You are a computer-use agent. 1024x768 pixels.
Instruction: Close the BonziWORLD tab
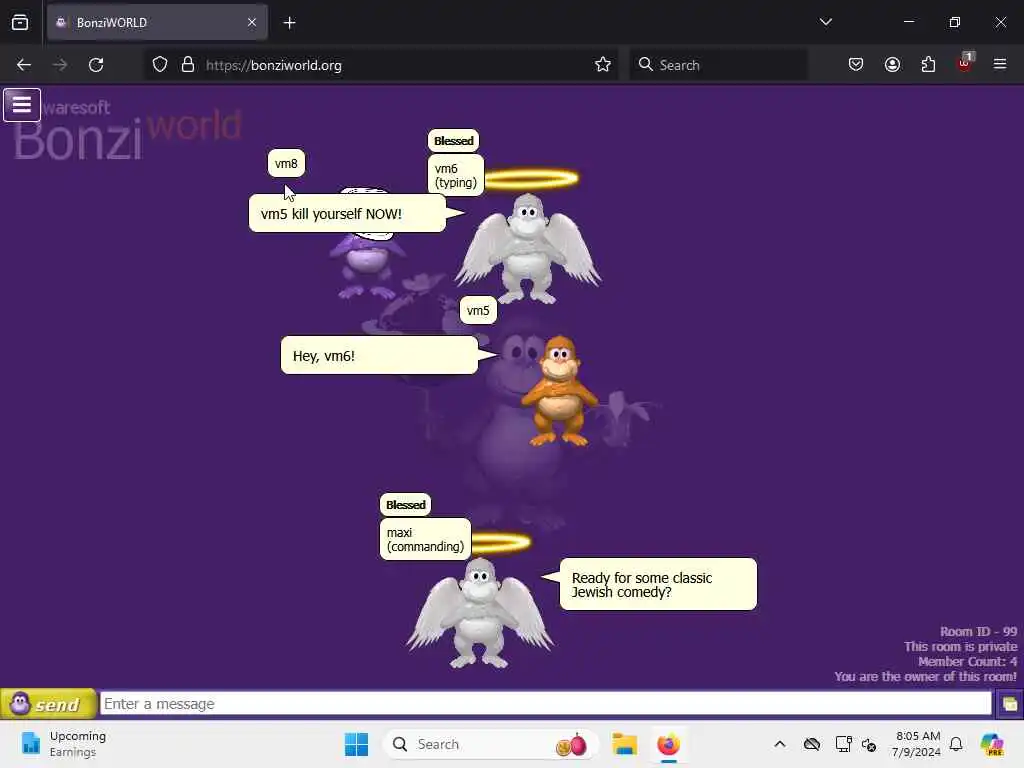[x=252, y=23]
